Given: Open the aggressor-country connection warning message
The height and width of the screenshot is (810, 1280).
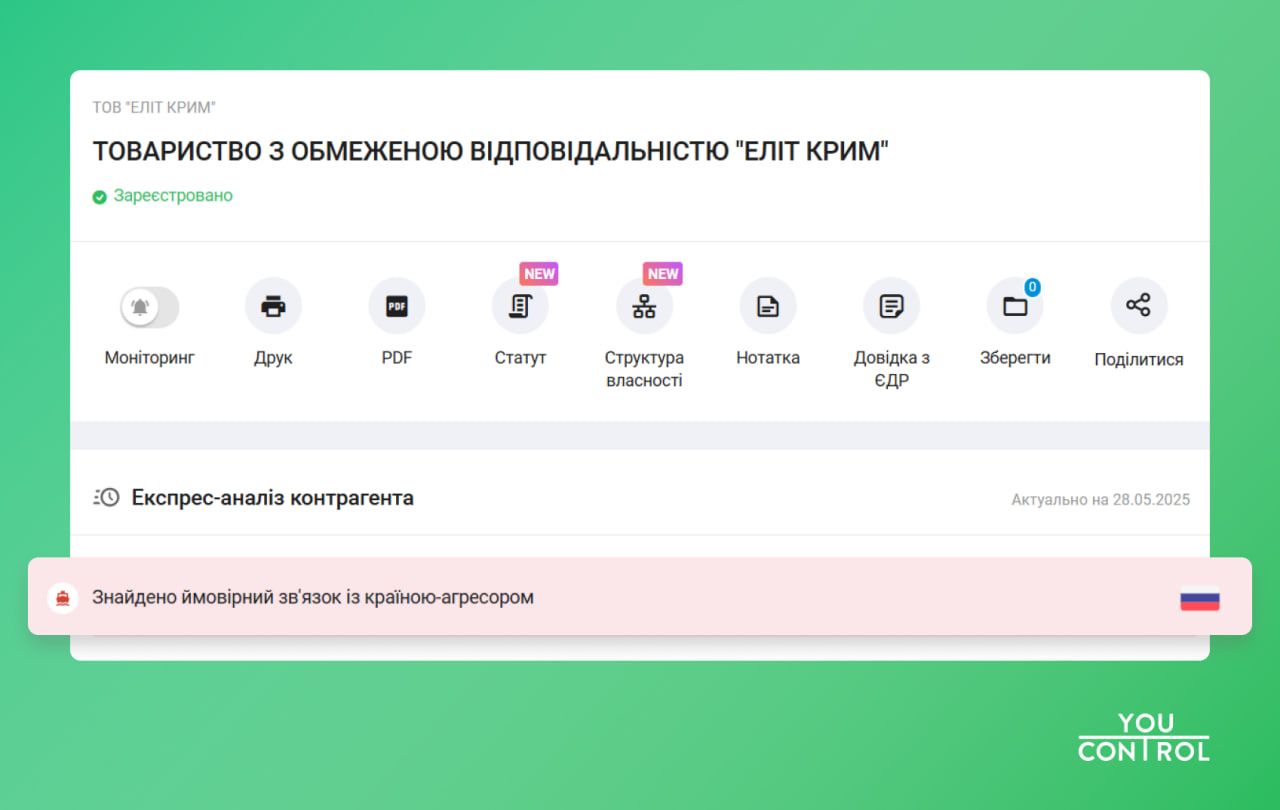Looking at the screenshot, I should pyautogui.click(x=312, y=597).
